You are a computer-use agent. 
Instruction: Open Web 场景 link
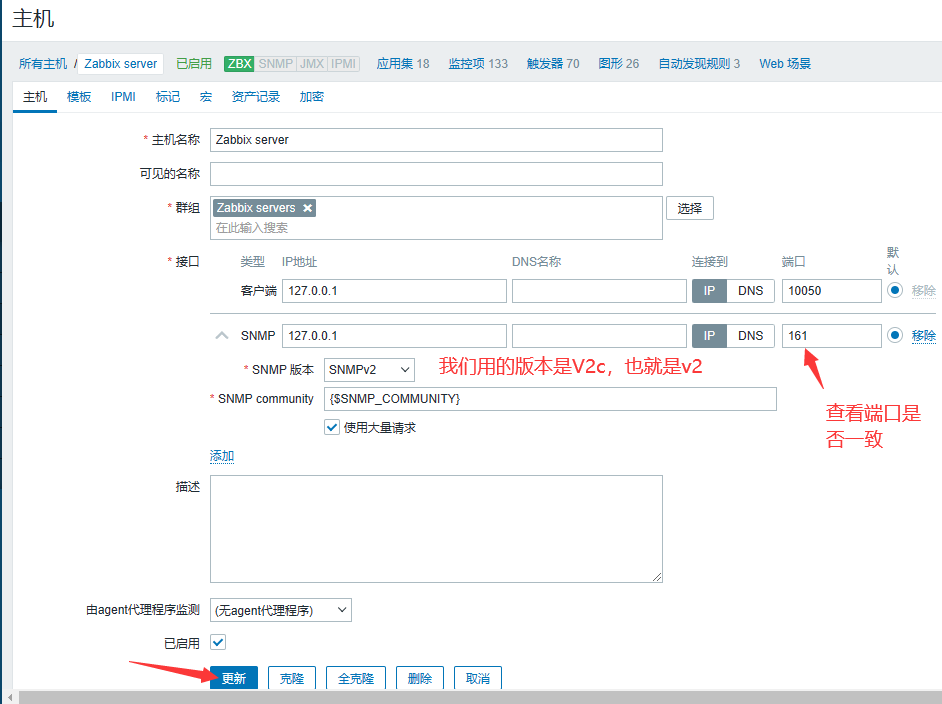pyautogui.click(x=785, y=64)
